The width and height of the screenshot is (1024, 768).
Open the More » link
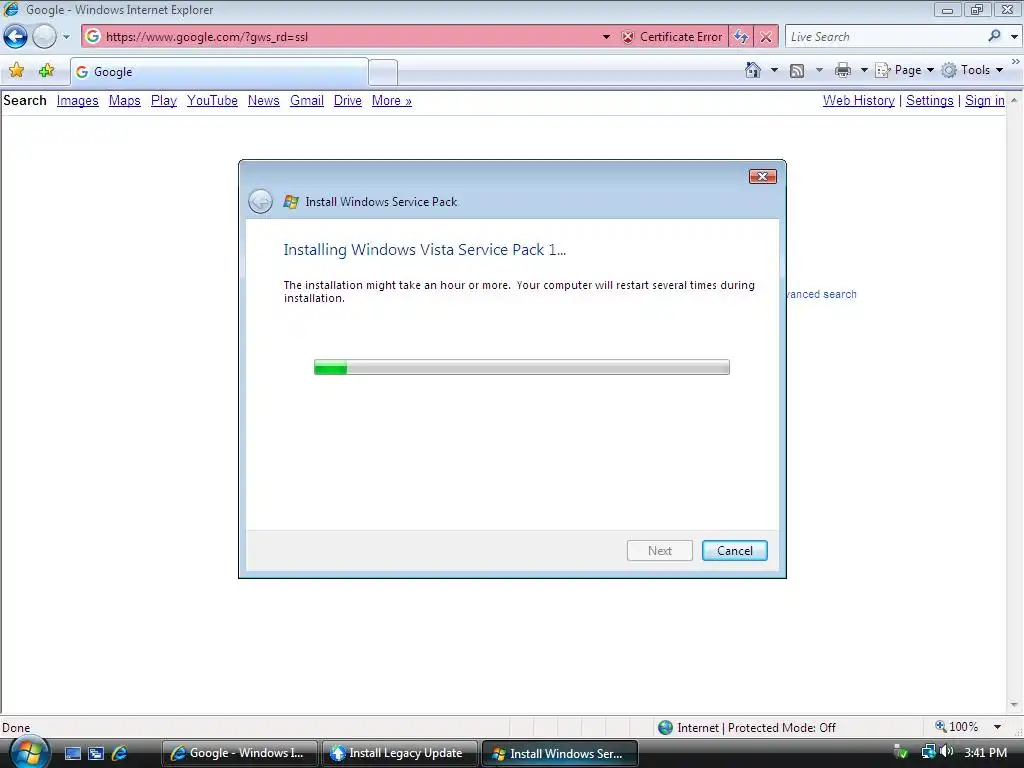pyautogui.click(x=392, y=101)
